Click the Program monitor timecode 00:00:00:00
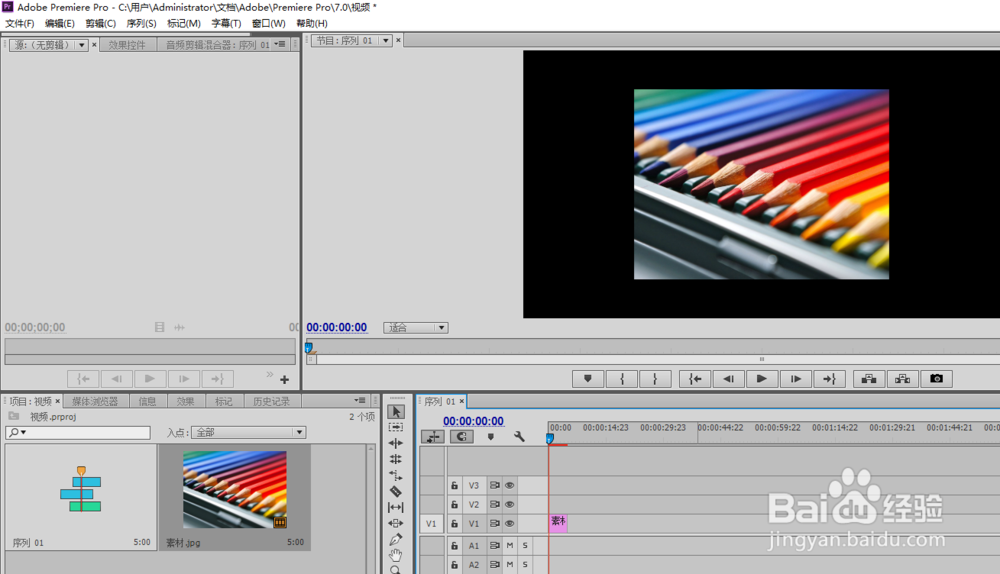The image size is (1000, 574). click(337, 328)
